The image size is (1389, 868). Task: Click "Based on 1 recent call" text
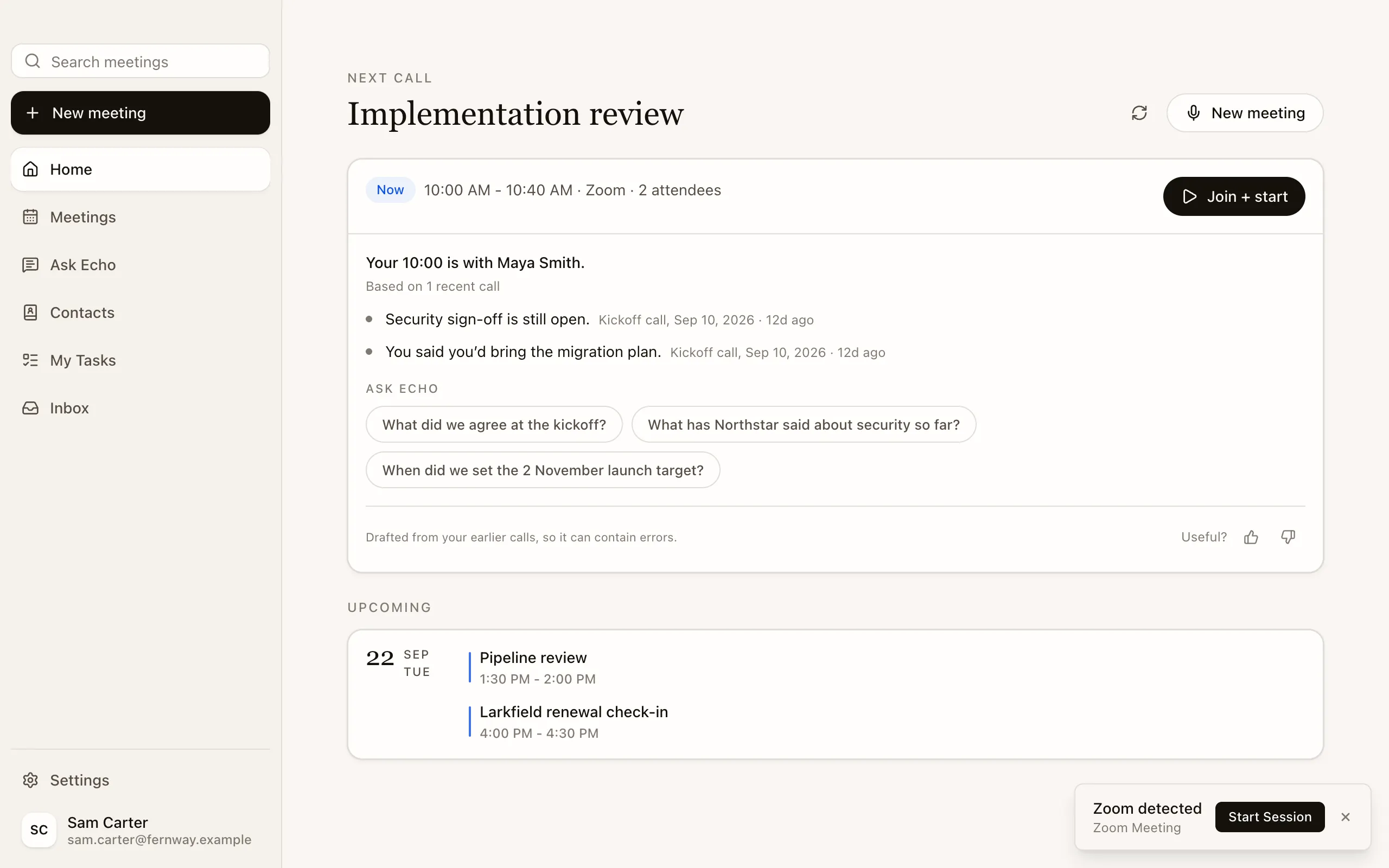(x=433, y=286)
